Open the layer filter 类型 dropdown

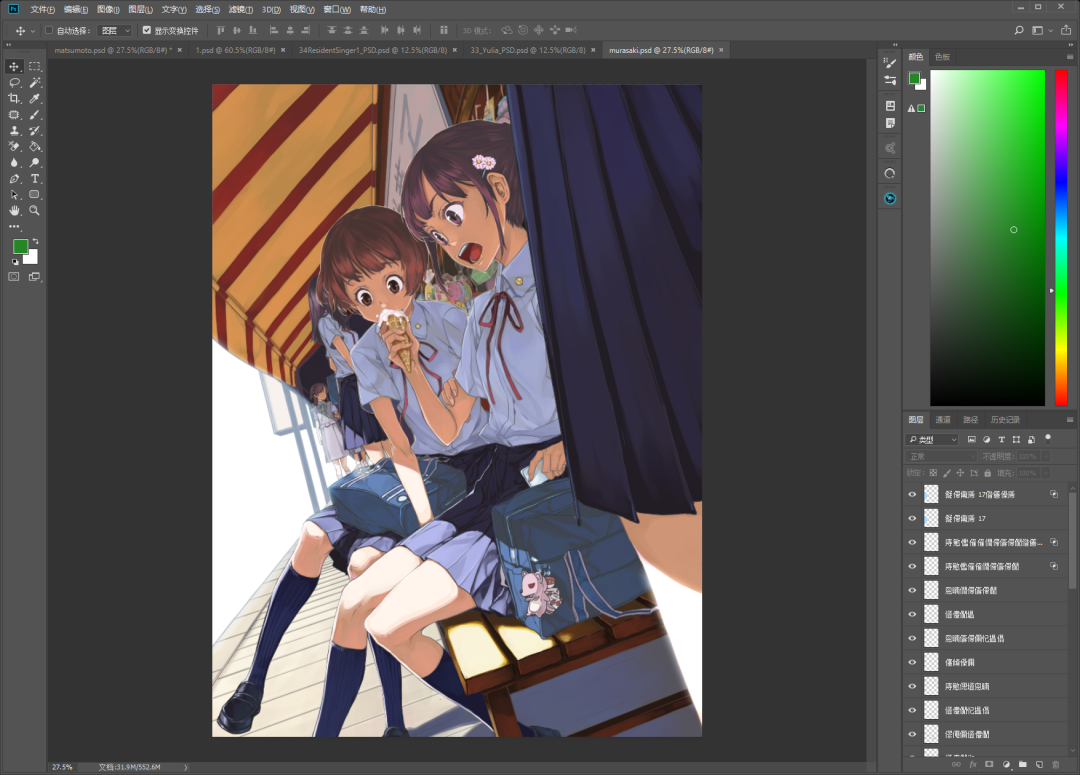[x=933, y=440]
